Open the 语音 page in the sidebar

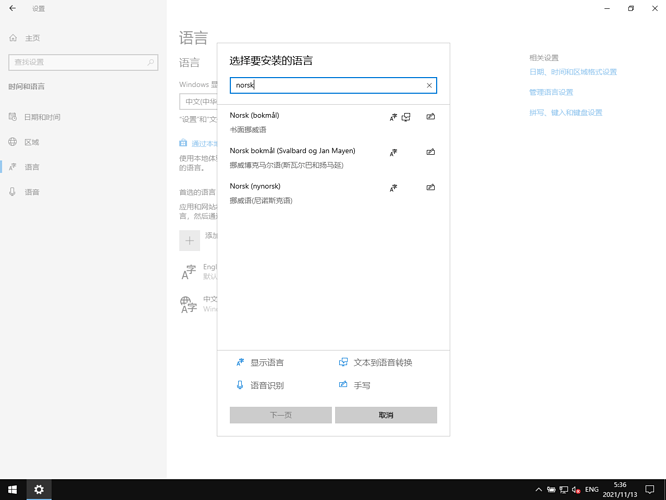click(x=32, y=192)
